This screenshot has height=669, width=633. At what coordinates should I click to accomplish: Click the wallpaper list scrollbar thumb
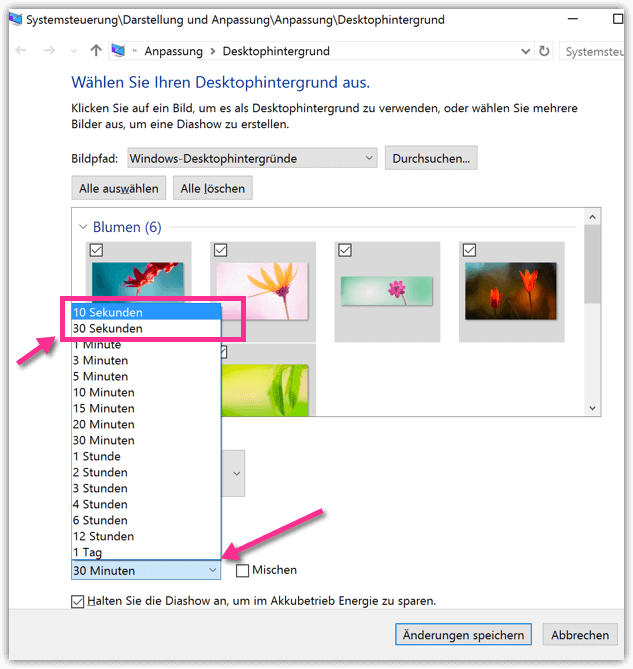[x=592, y=264]
